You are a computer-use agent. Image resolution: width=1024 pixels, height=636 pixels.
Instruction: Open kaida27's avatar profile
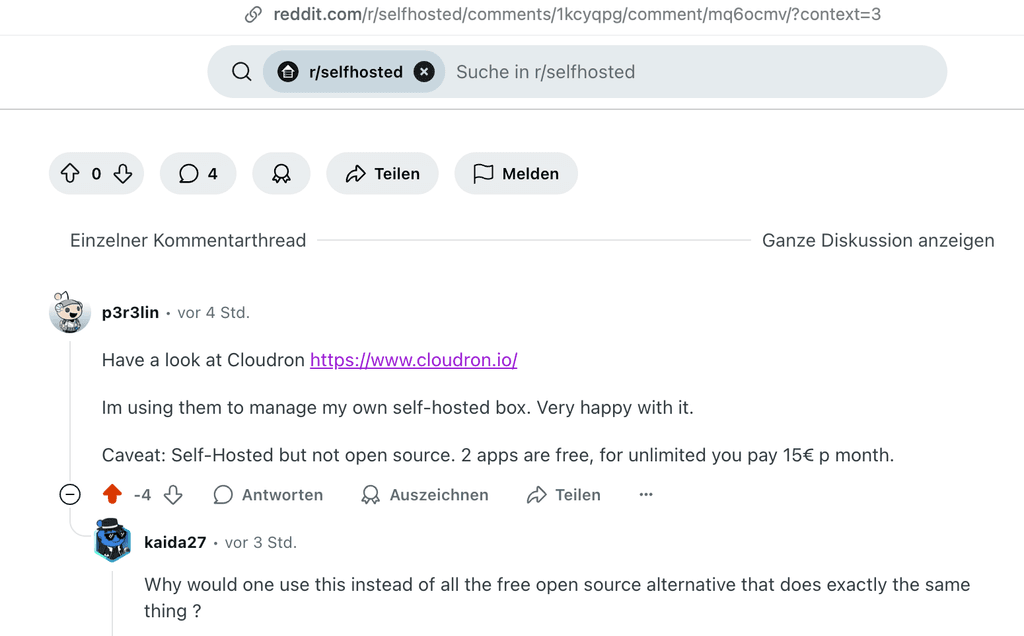(113, 540)
